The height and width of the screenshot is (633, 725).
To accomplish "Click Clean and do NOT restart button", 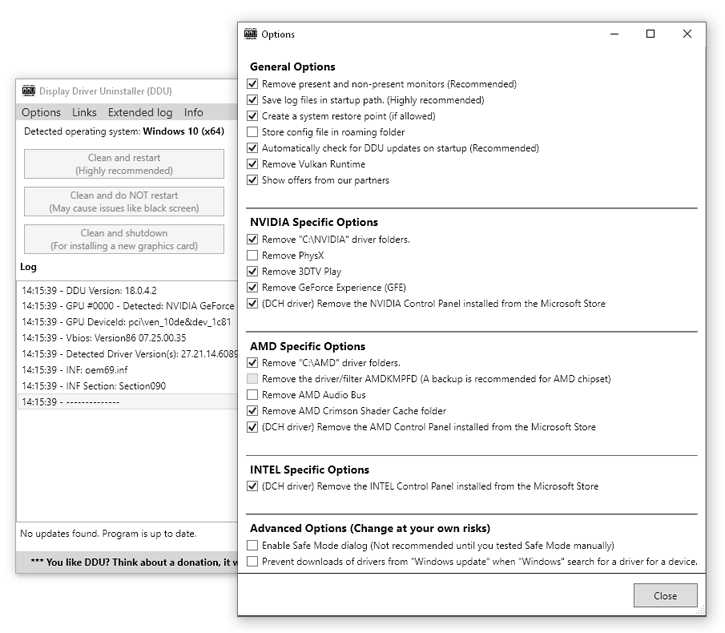I will point(124,202).
